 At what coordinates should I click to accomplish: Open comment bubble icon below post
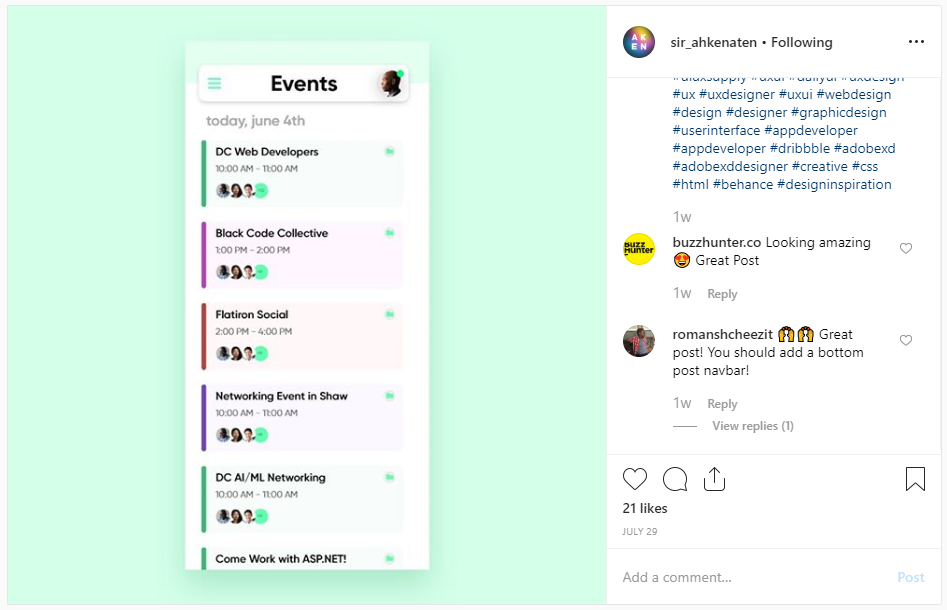point(675,479)
